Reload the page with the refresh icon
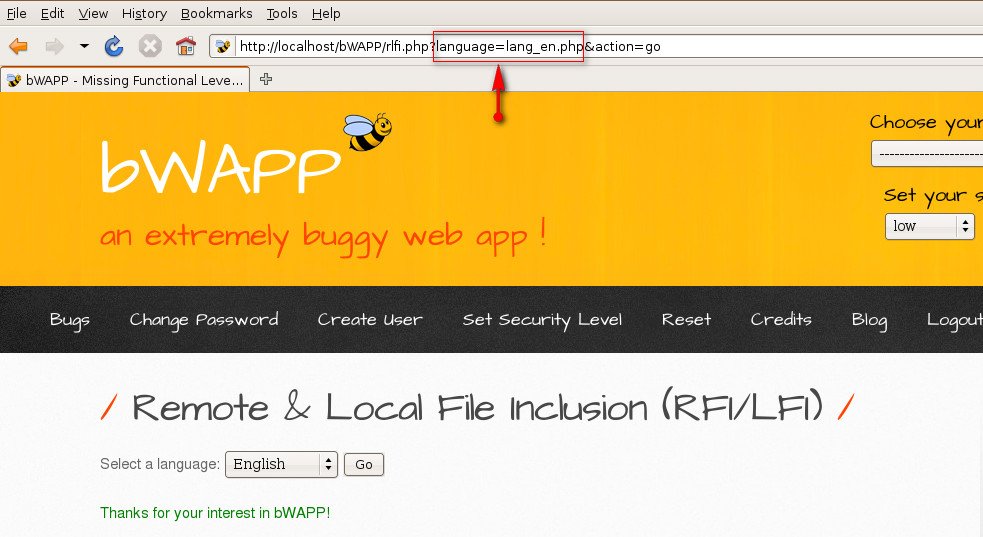Screen dimensions: 983x537 (x=113, y=46)
